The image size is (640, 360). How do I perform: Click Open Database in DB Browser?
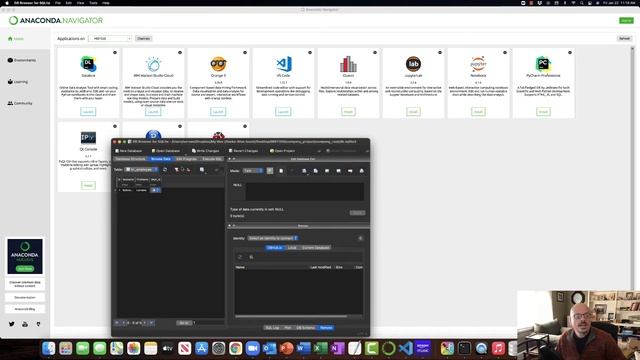tap(166, 151)
